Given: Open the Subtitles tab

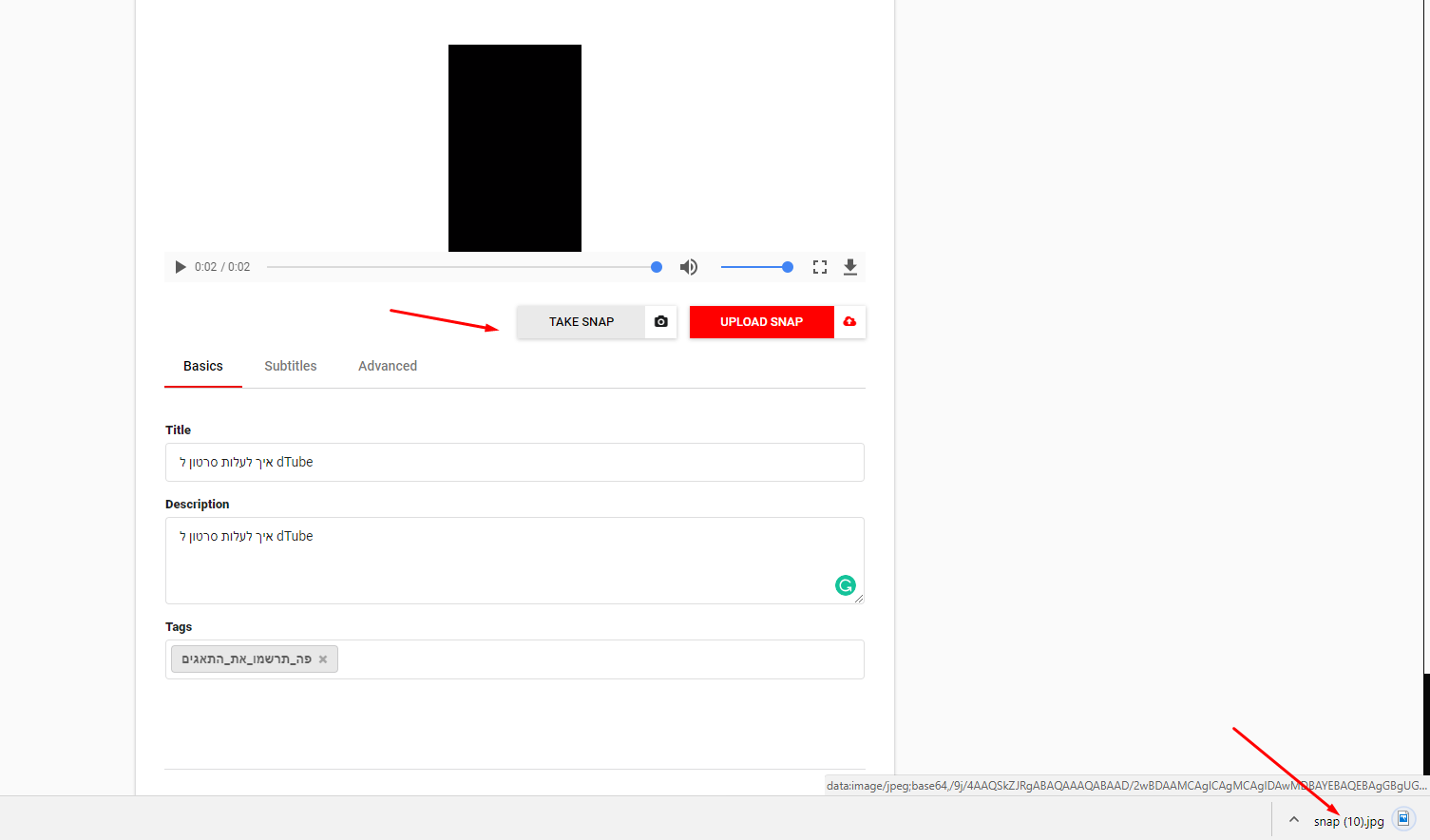Looking at the screenshot, I should click(x=291, y=366).
